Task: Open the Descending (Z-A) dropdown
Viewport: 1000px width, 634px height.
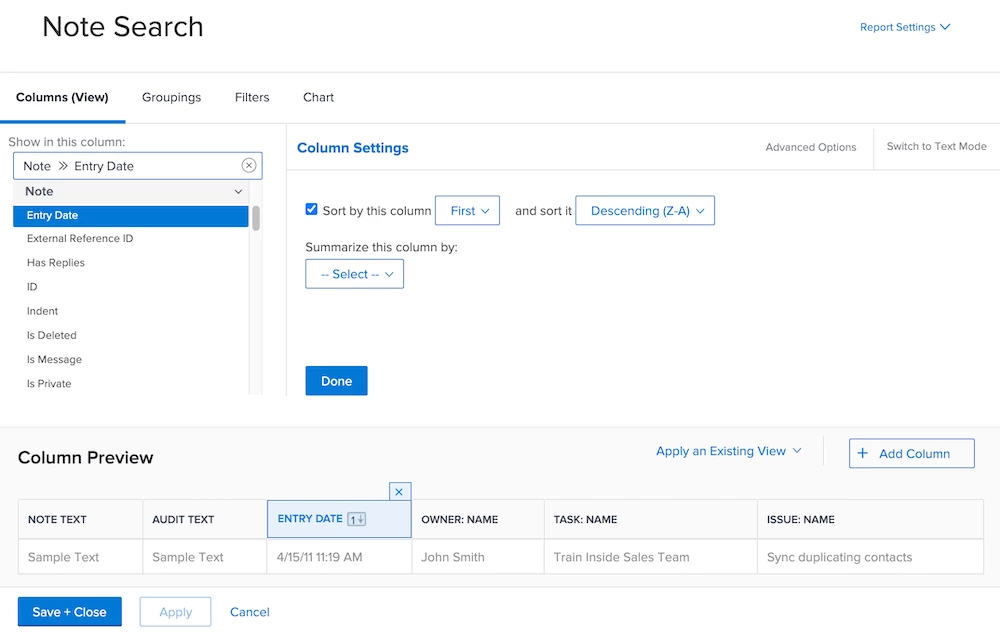Action: 645,210
